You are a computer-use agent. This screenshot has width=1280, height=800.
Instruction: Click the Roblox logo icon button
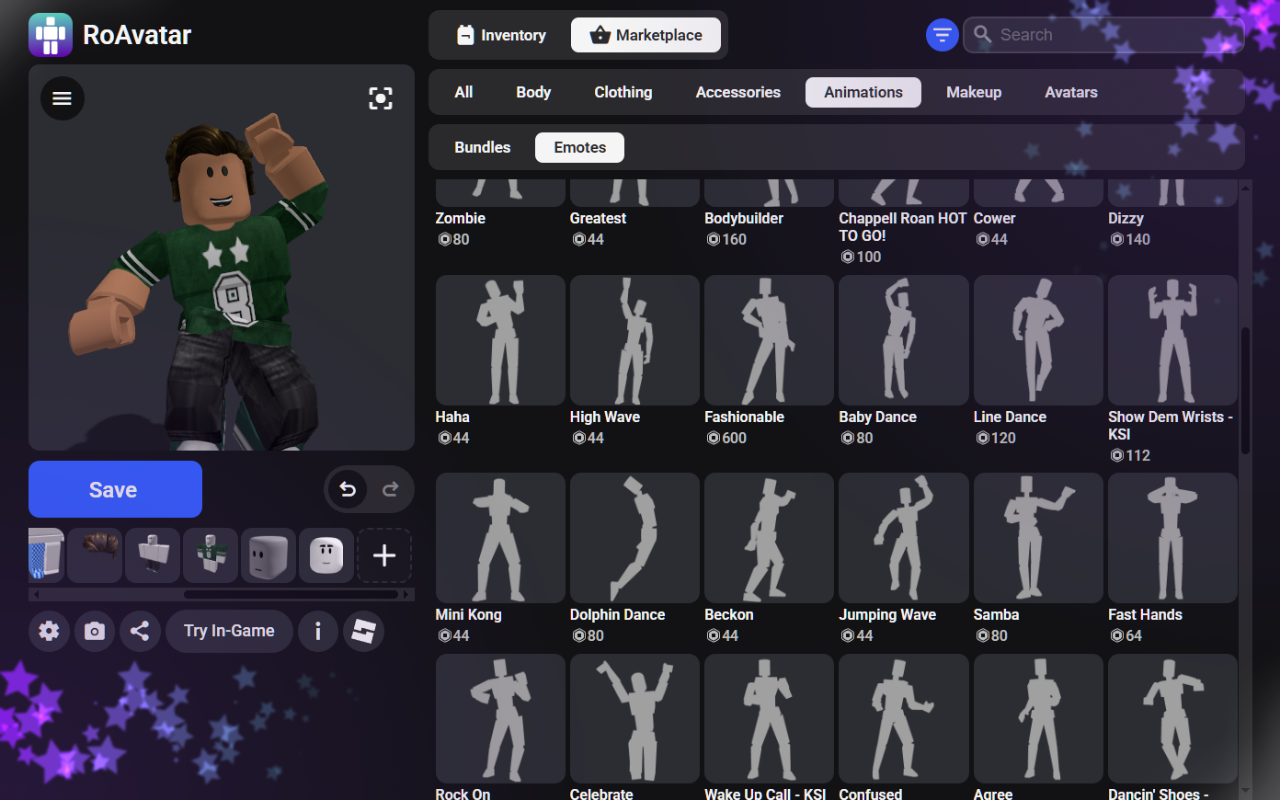point(364,631)
